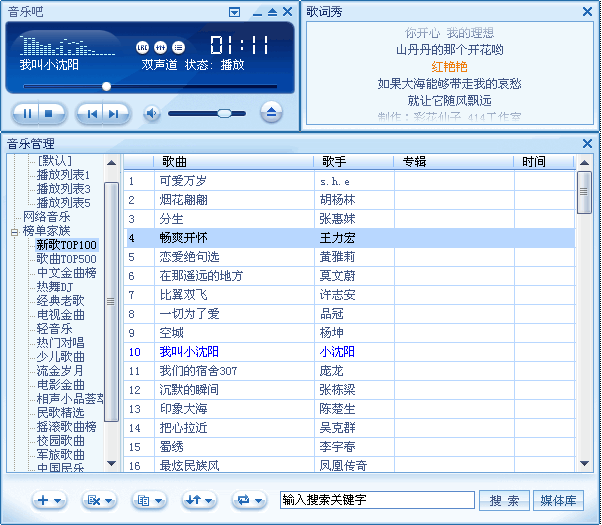This screenshot has height=525, width=602.
Task: Skip to the next track
Action: coord(114,114)
